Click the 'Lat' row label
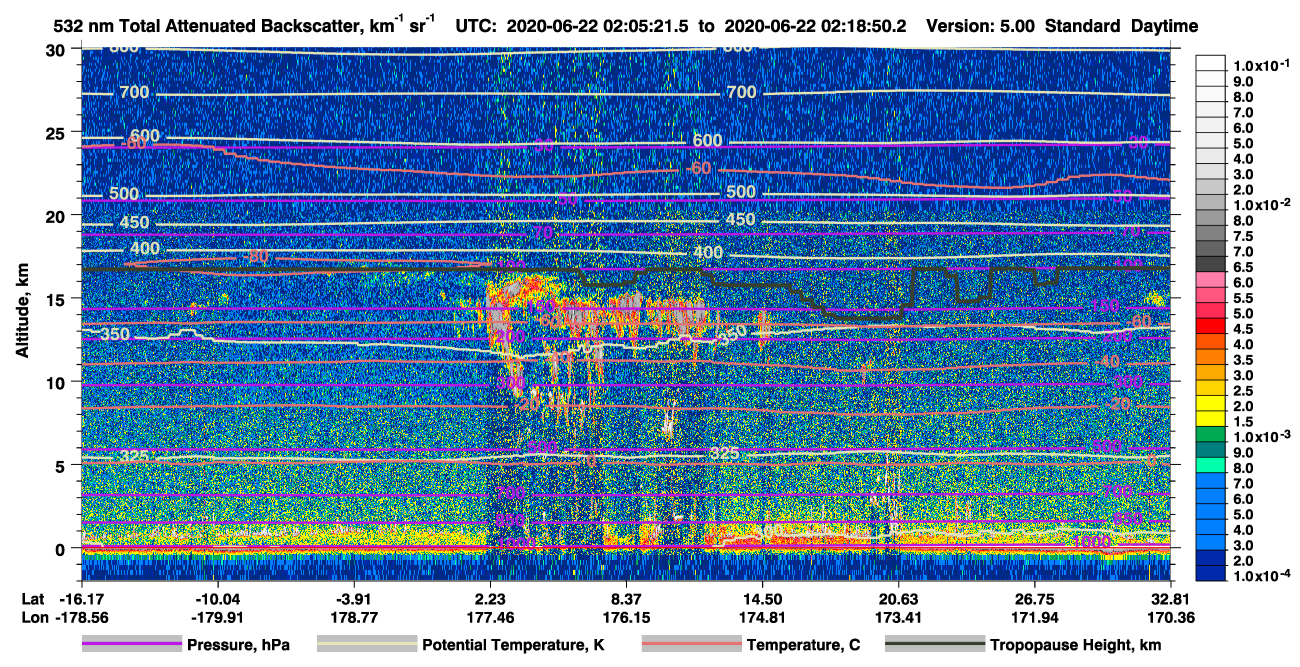 [33, 598]
